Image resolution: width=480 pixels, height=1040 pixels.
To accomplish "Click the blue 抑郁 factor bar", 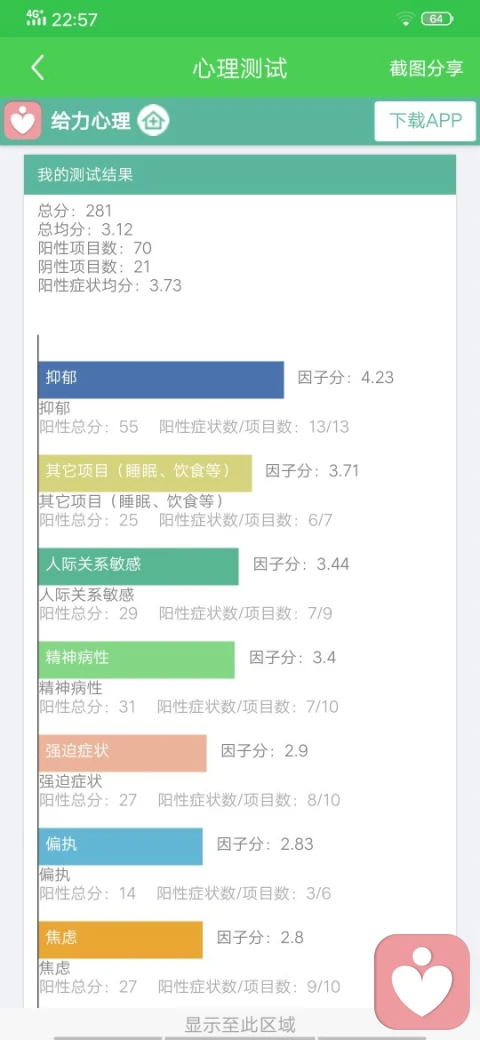I will pyautogui.click(x=161, y=379).
